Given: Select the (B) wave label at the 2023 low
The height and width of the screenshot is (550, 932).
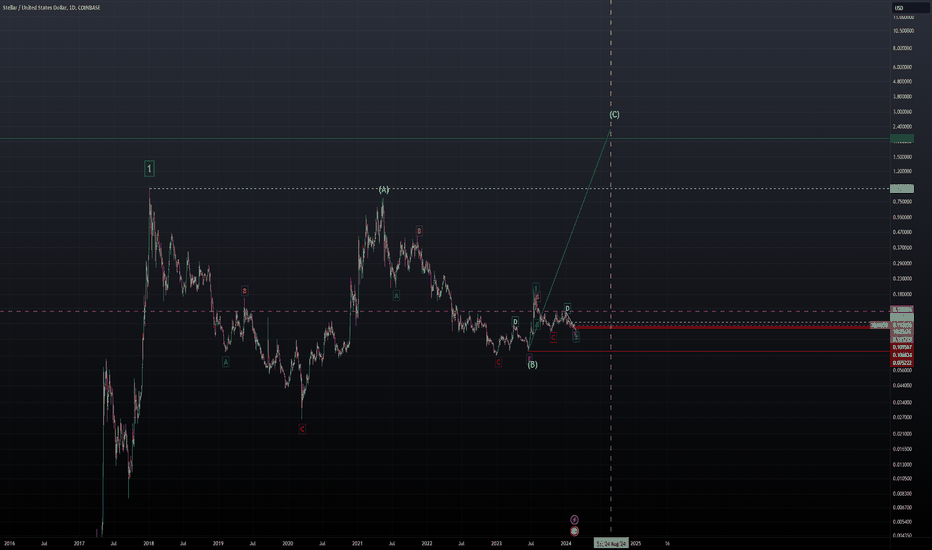Looking at the screenshot, I should click(533, 364).
